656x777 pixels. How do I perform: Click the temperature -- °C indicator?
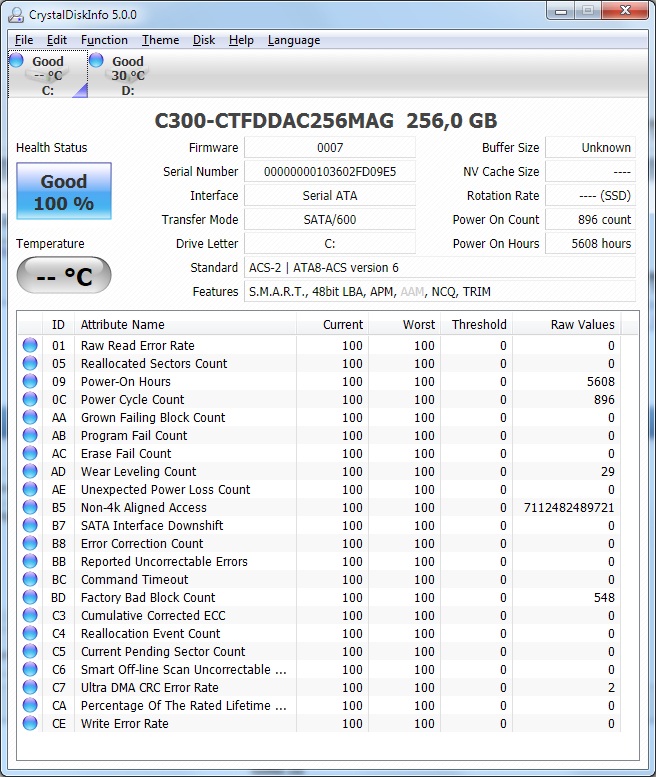tap(64, 275)
